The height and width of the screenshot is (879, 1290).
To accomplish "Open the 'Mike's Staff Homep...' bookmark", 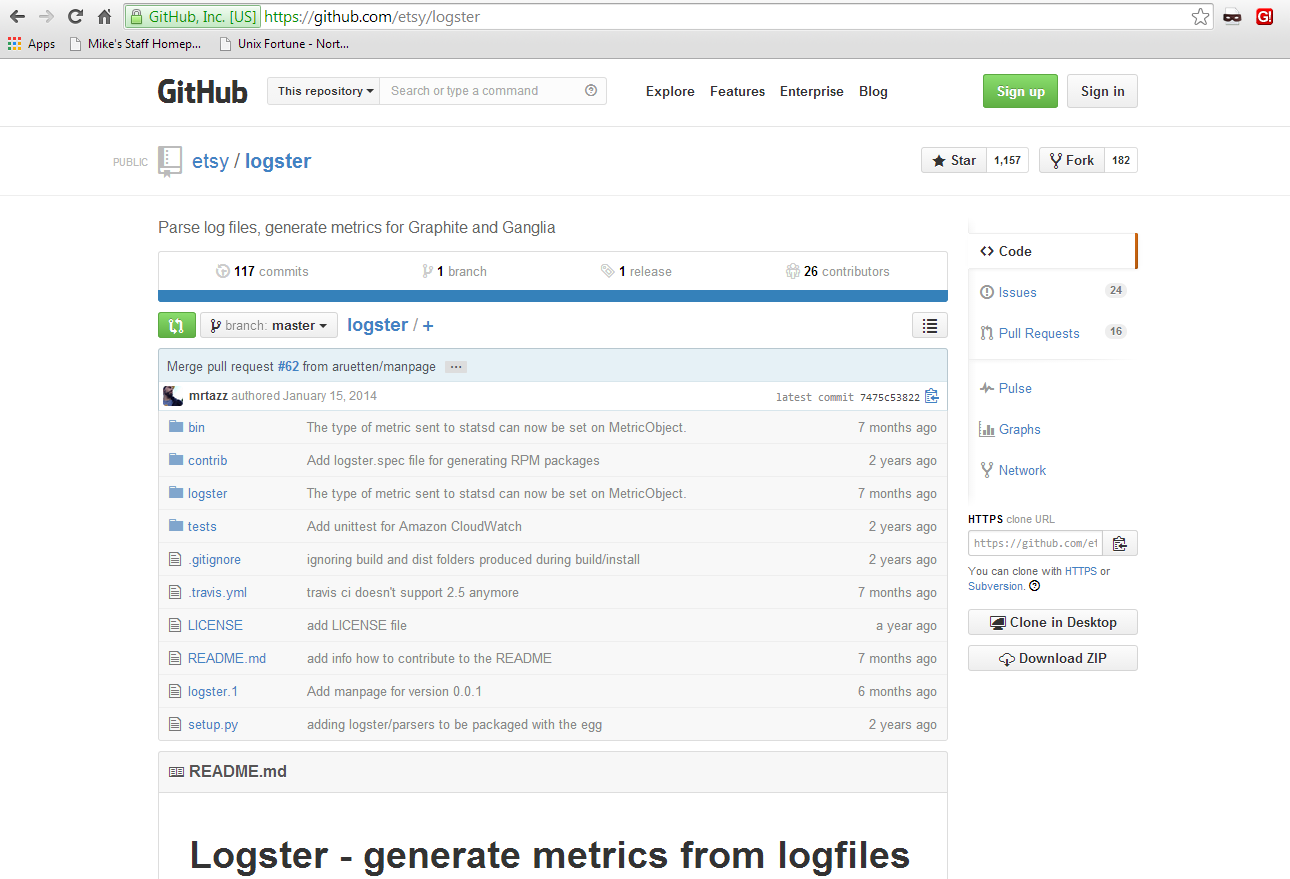I will (x=136, y=44).
